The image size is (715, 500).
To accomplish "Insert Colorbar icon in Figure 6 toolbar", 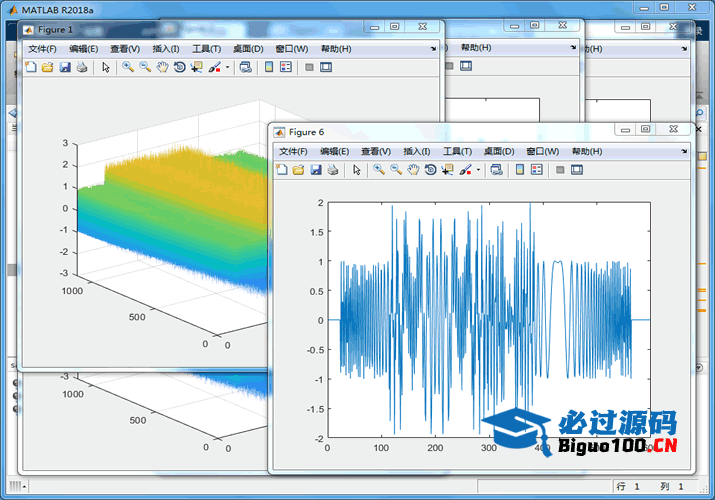I will tap(520, 170).
